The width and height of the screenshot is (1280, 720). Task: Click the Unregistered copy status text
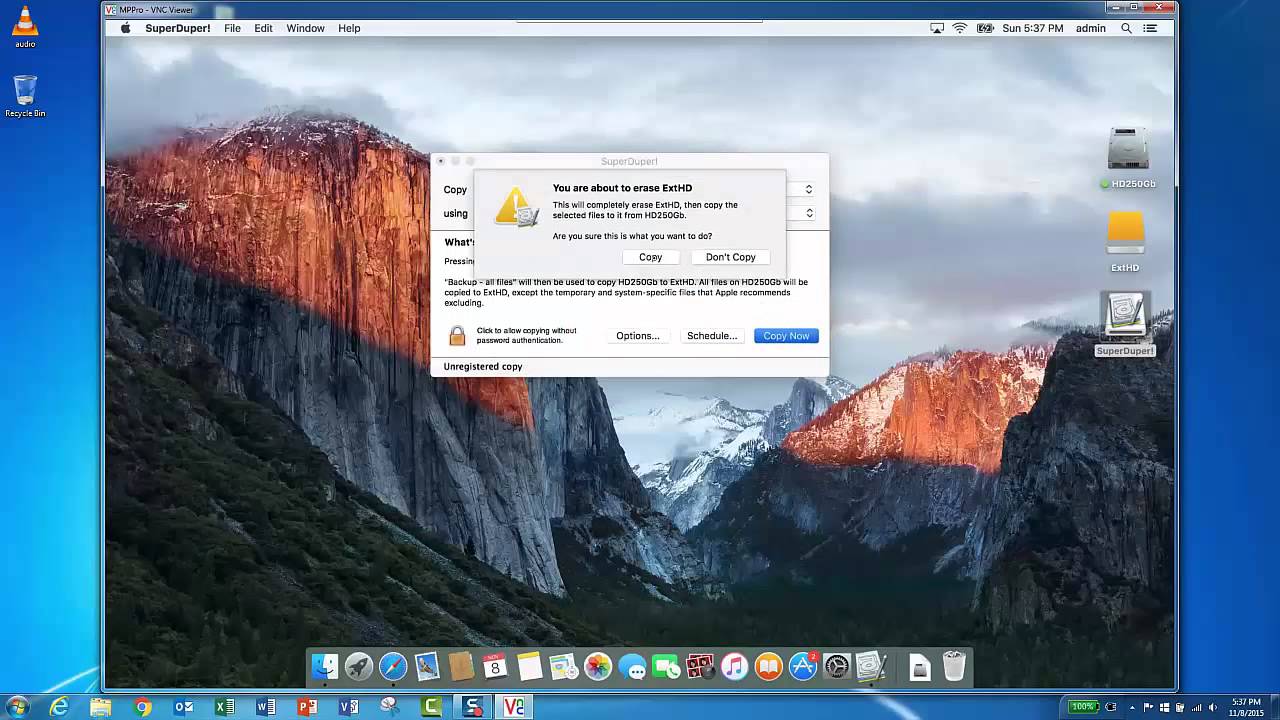pos(483,367)
